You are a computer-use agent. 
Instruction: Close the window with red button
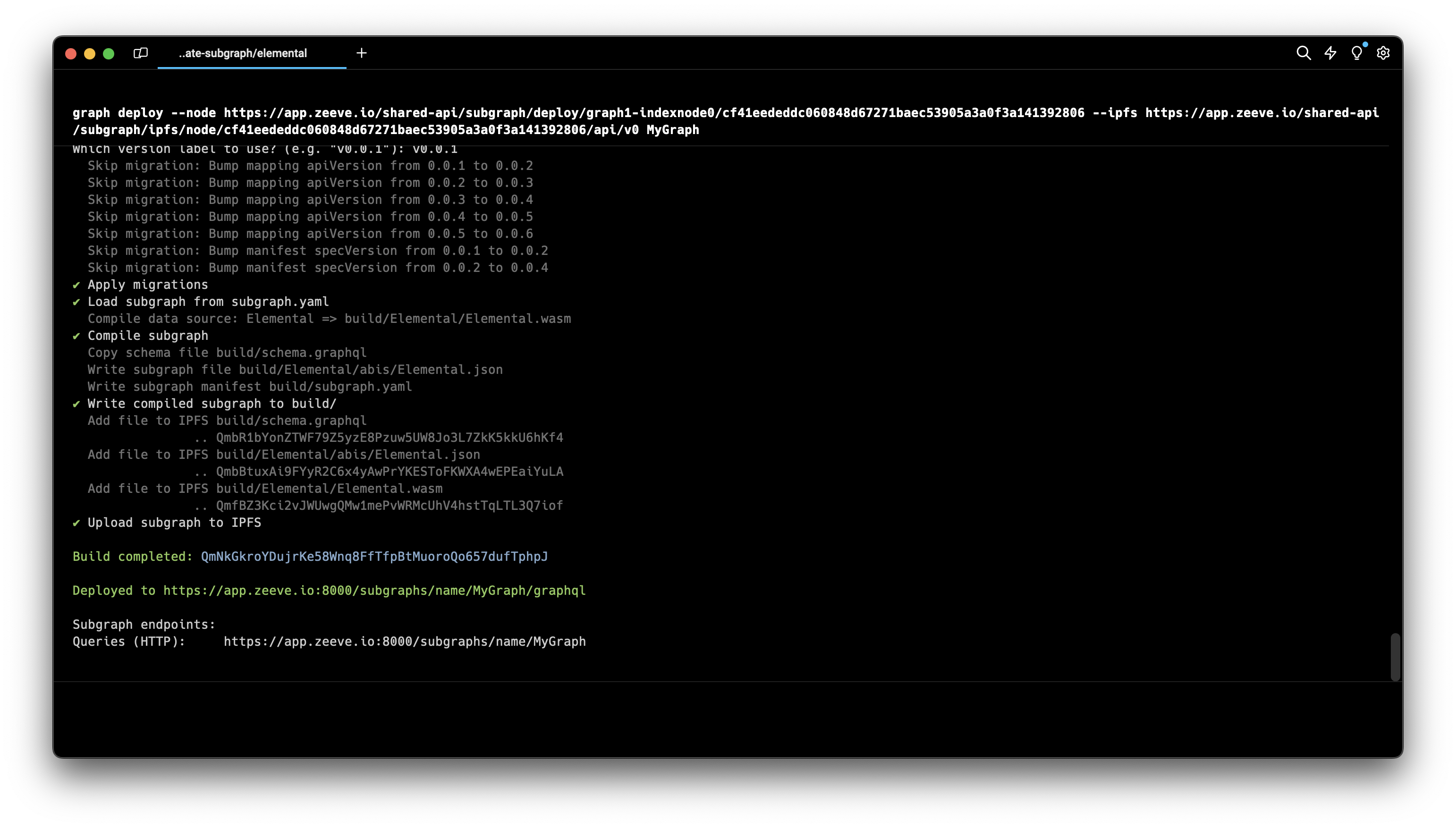click(71, 53)
